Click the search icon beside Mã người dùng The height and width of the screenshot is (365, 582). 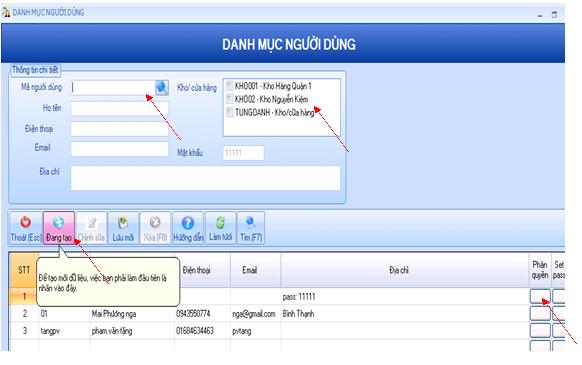(162, 88)
